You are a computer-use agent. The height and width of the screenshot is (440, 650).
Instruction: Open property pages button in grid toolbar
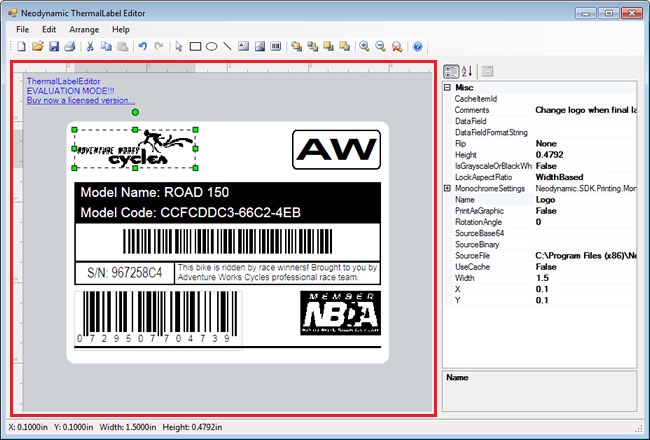(488, 71)
